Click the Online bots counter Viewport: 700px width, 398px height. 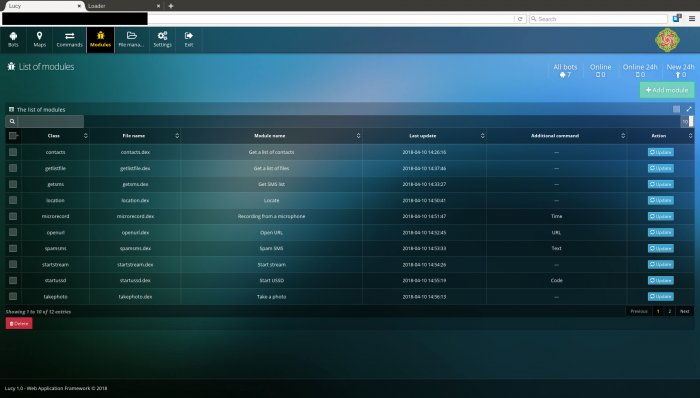pos(600,70)
